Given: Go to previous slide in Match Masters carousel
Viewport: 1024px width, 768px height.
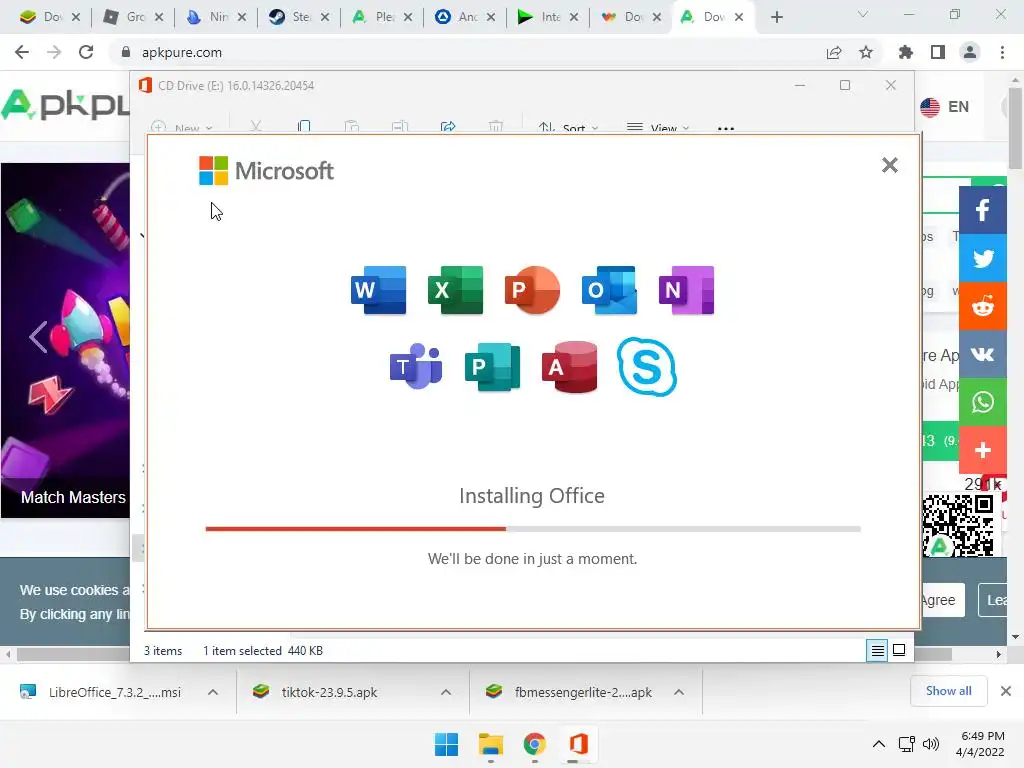Looking at the screenshot, I should click(38, 337).
